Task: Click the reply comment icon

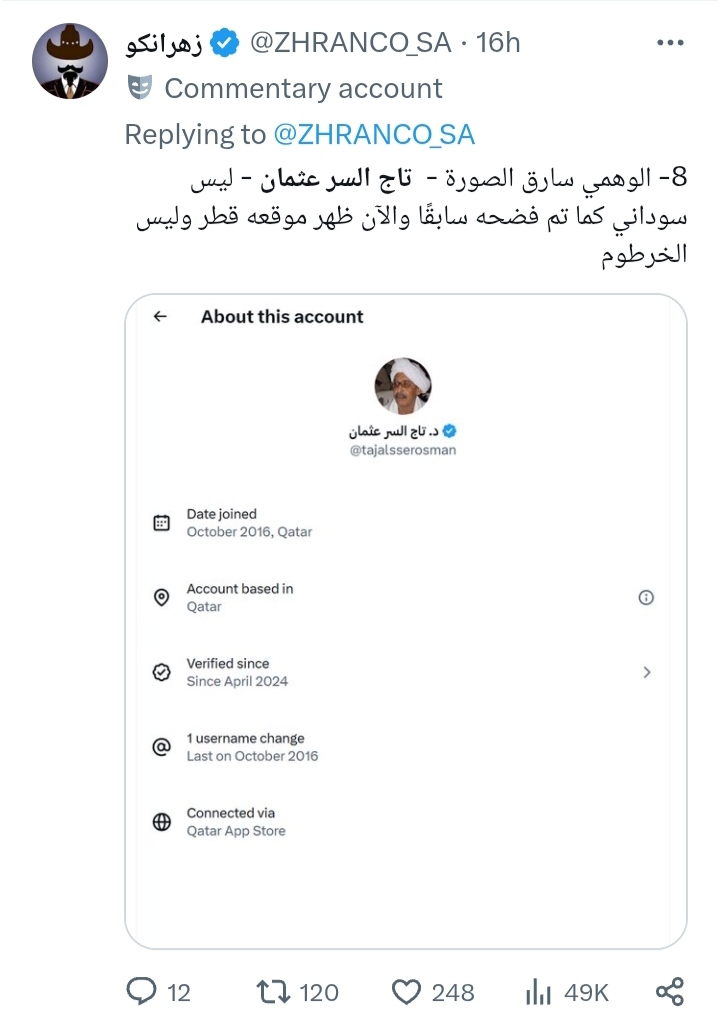Action: pyautogui.click(x=142, y=991)
